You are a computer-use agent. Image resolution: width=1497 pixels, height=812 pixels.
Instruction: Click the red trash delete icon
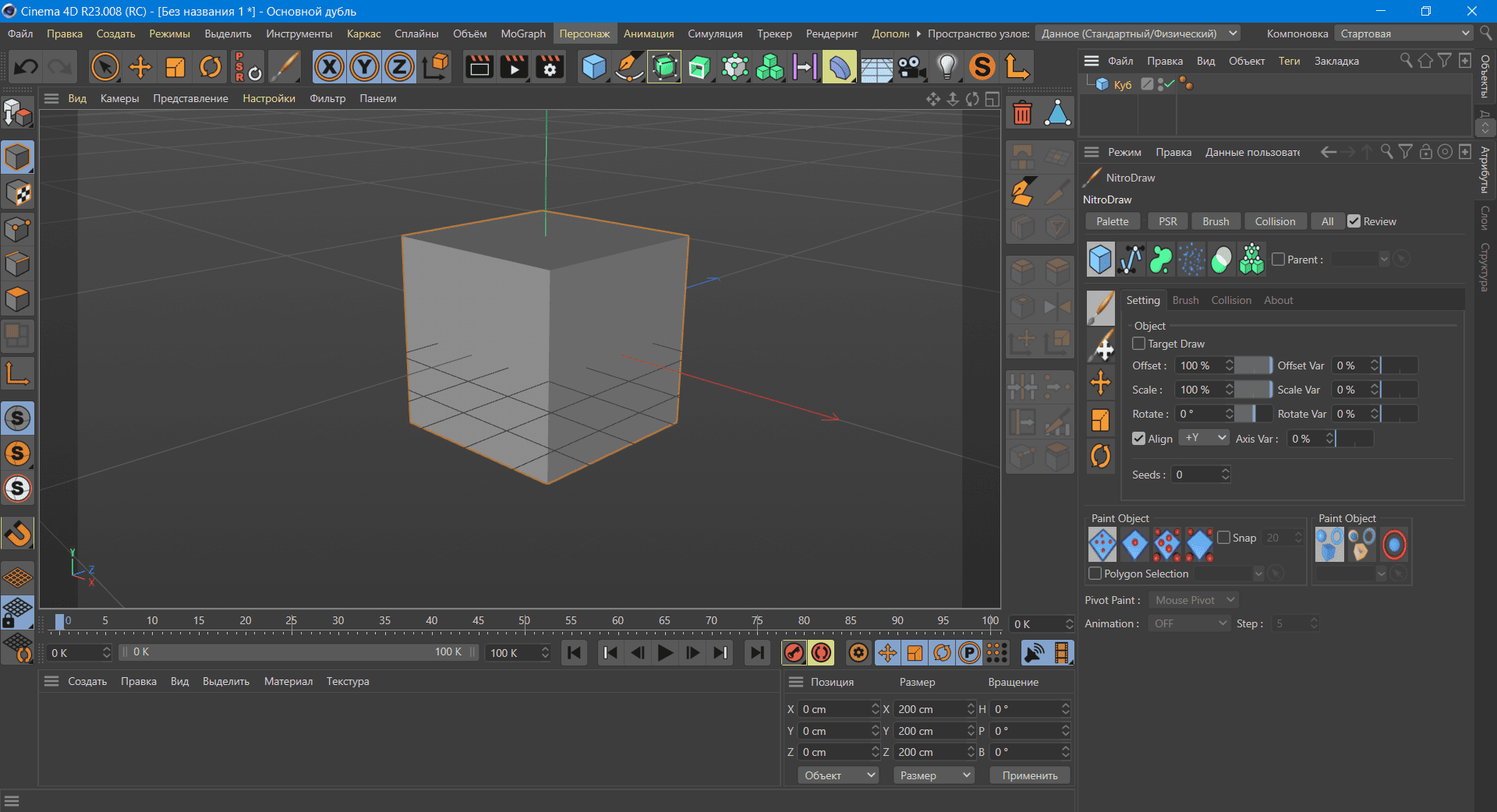click(1023, 114)
